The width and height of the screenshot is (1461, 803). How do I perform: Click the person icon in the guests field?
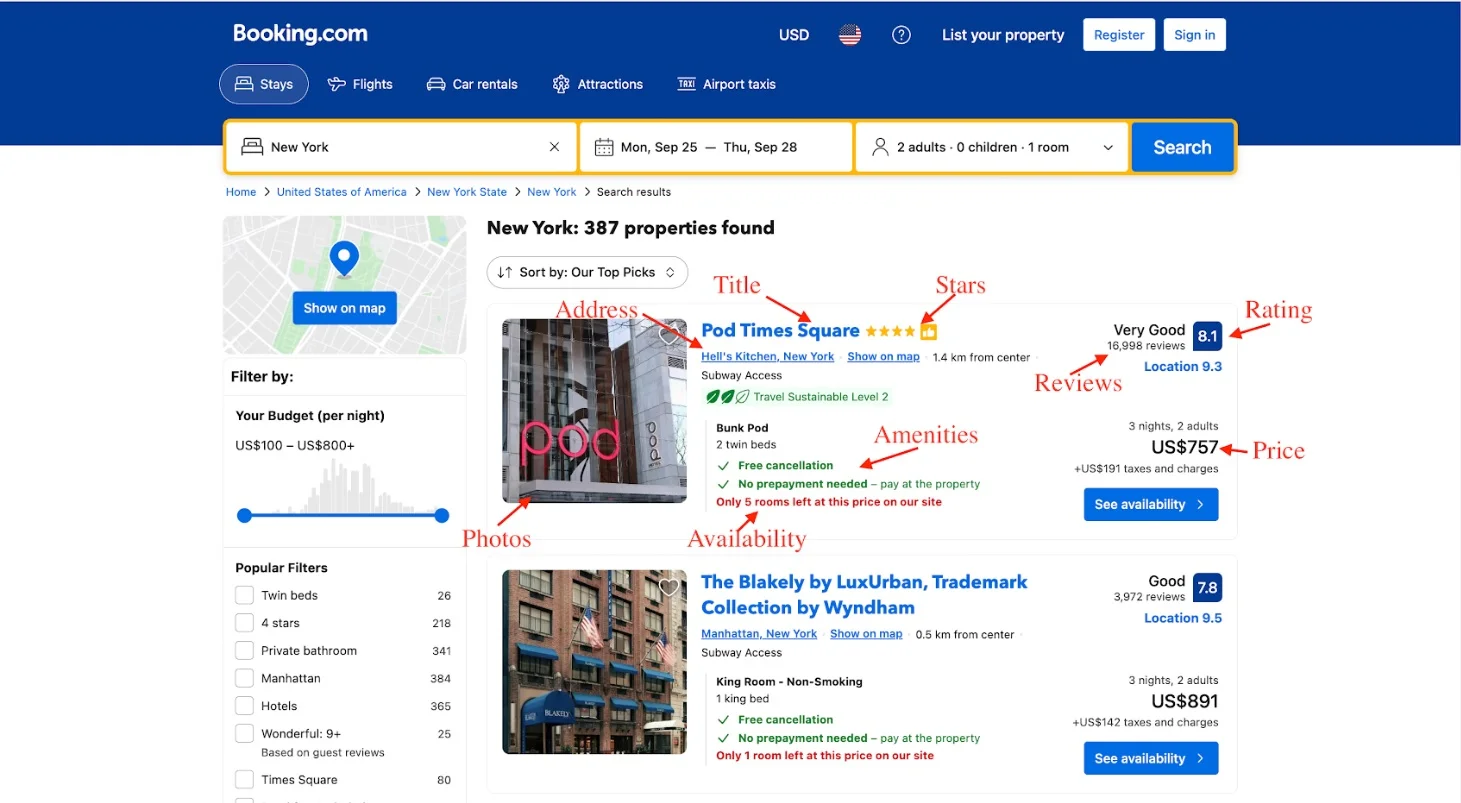click(x=880, y=147)
